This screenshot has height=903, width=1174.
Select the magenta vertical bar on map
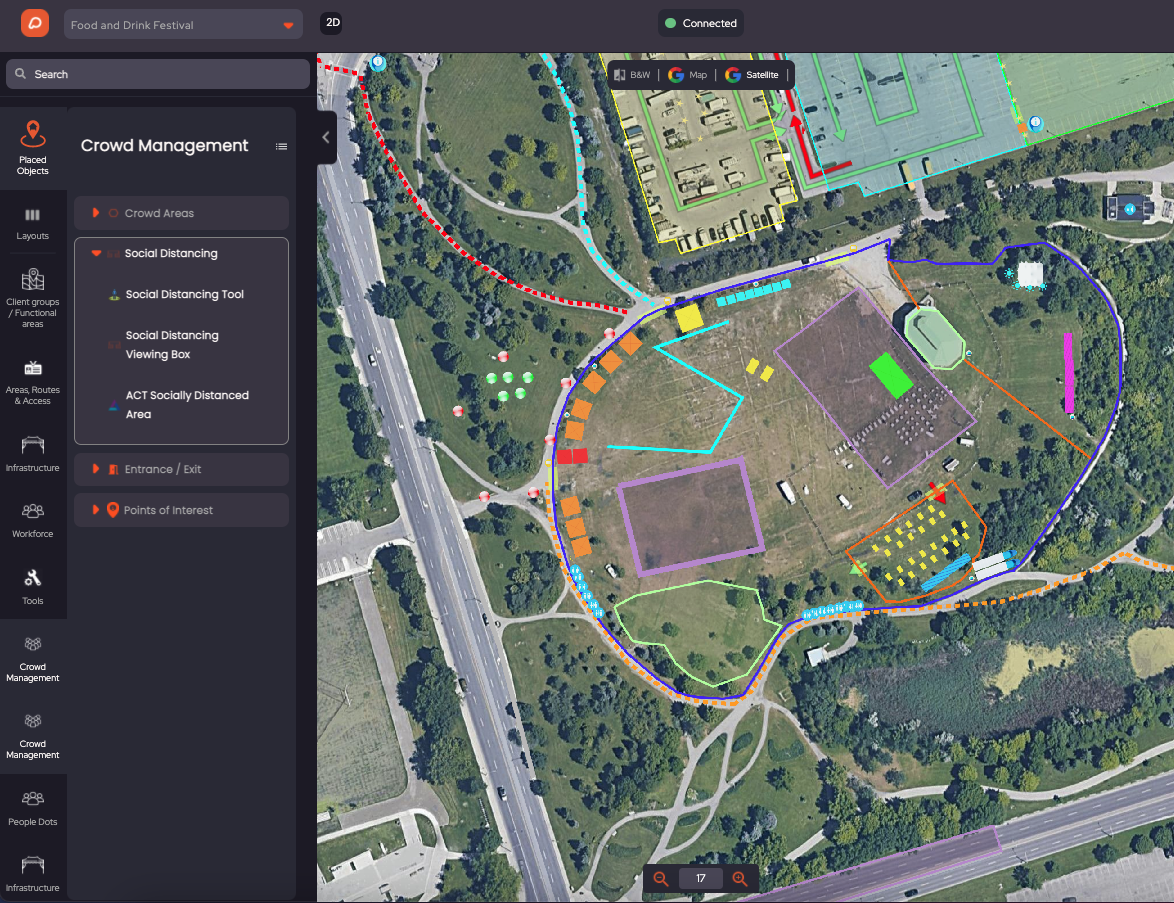tap(1068, 372)
